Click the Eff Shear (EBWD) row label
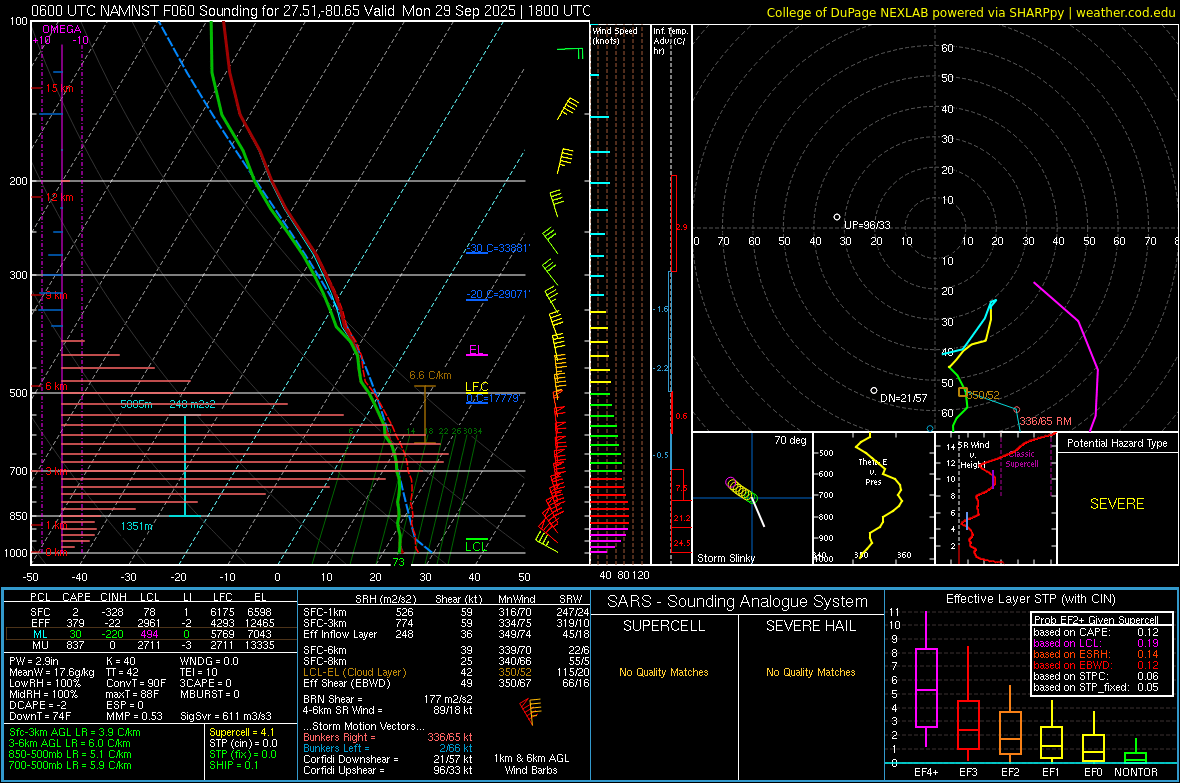The height and width of the screenshot is (783, 1180). pos(347,683)
